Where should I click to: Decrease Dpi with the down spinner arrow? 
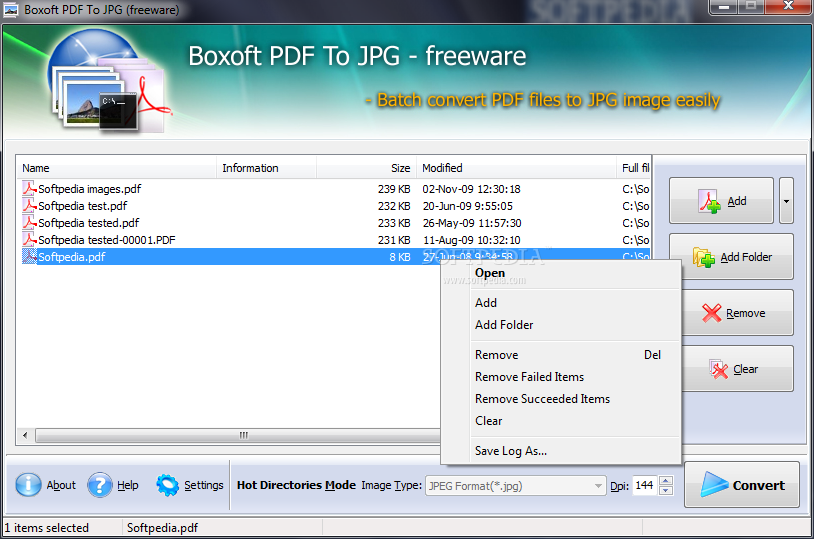point(666,491)
